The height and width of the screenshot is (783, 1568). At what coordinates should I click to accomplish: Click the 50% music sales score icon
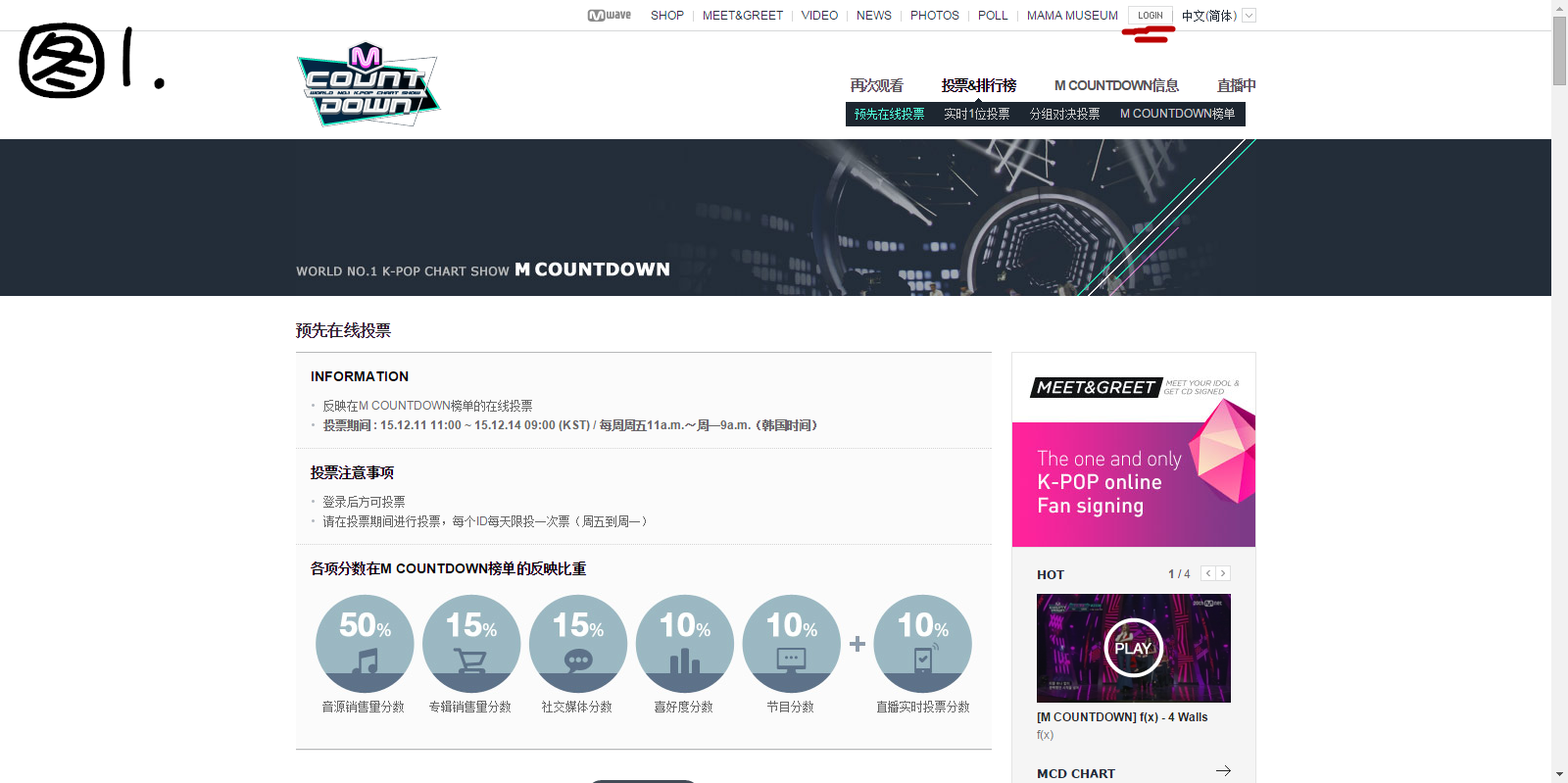(365, 644)
